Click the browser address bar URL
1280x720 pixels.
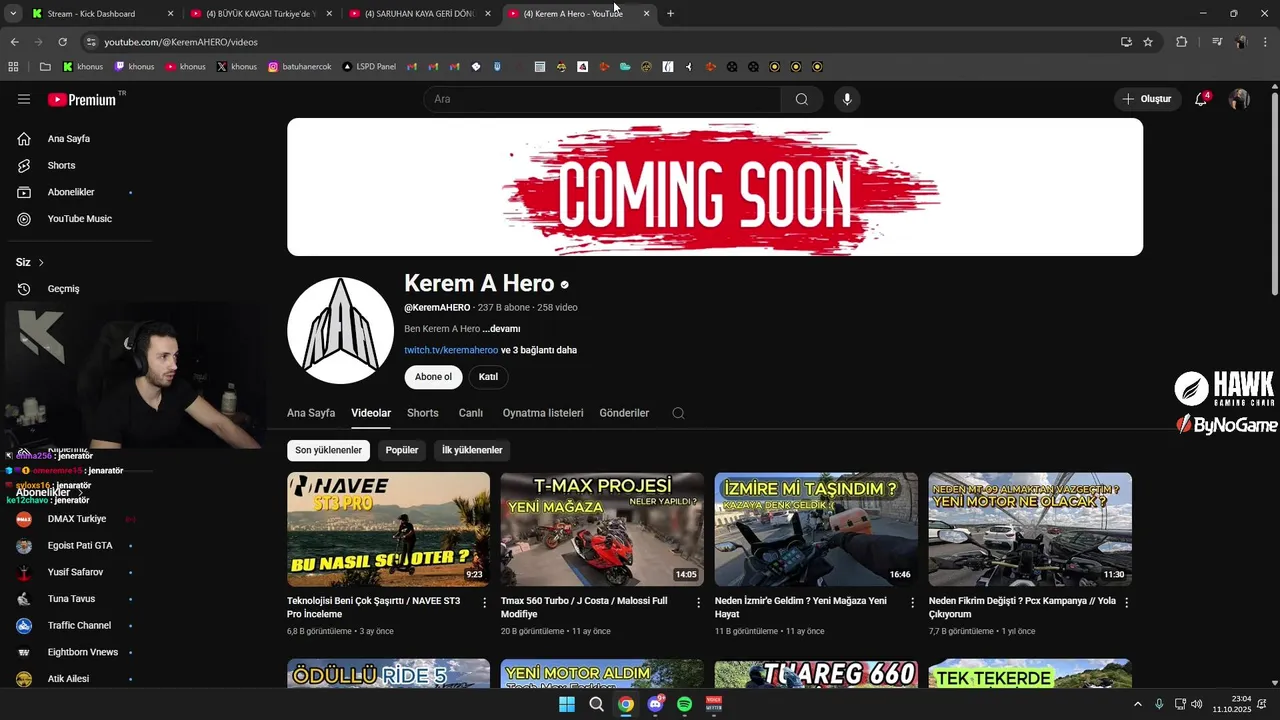[181, 42]
